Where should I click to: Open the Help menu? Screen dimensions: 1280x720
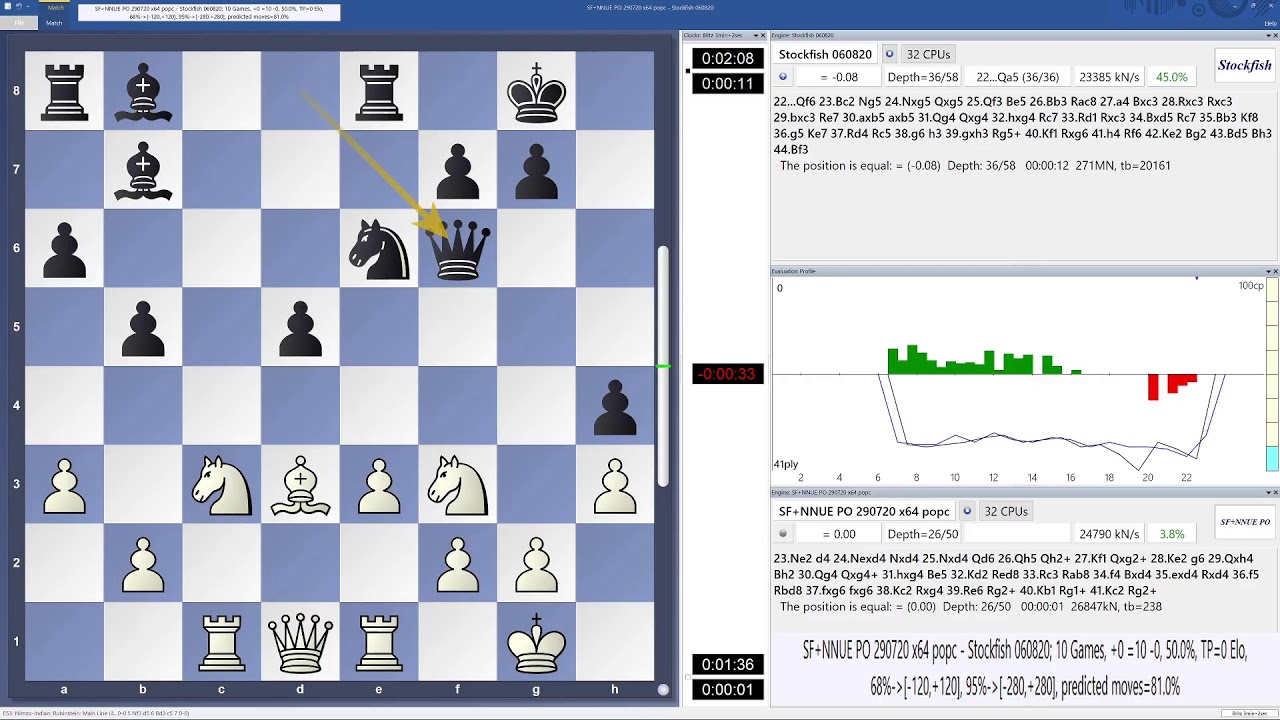(1271, 22)
